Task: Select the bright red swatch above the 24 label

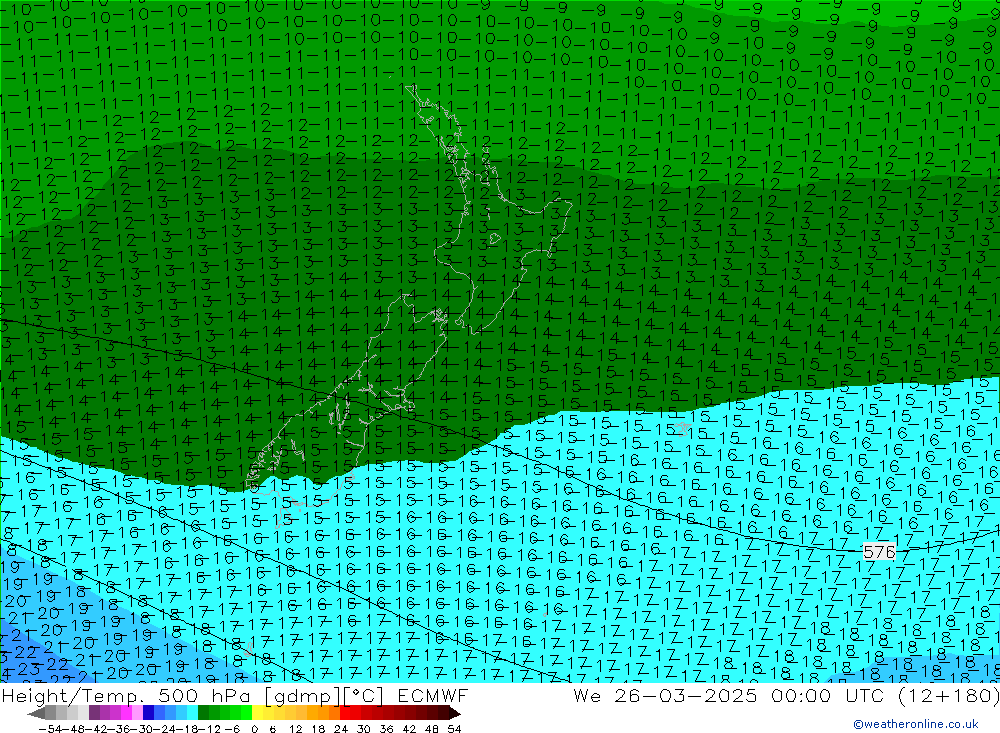Action: (345, 713)
